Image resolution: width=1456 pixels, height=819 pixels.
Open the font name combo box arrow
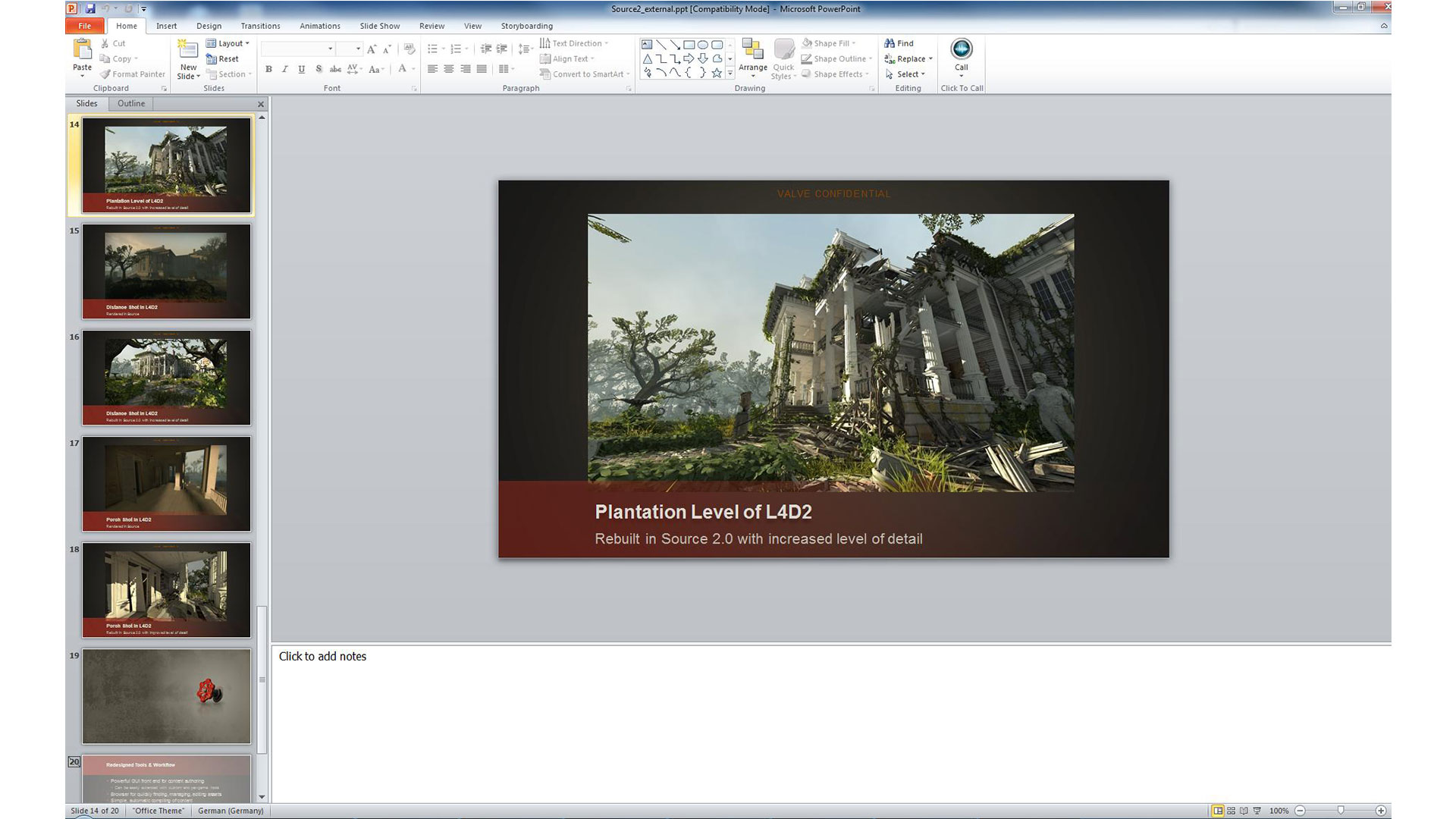[330, 49]
